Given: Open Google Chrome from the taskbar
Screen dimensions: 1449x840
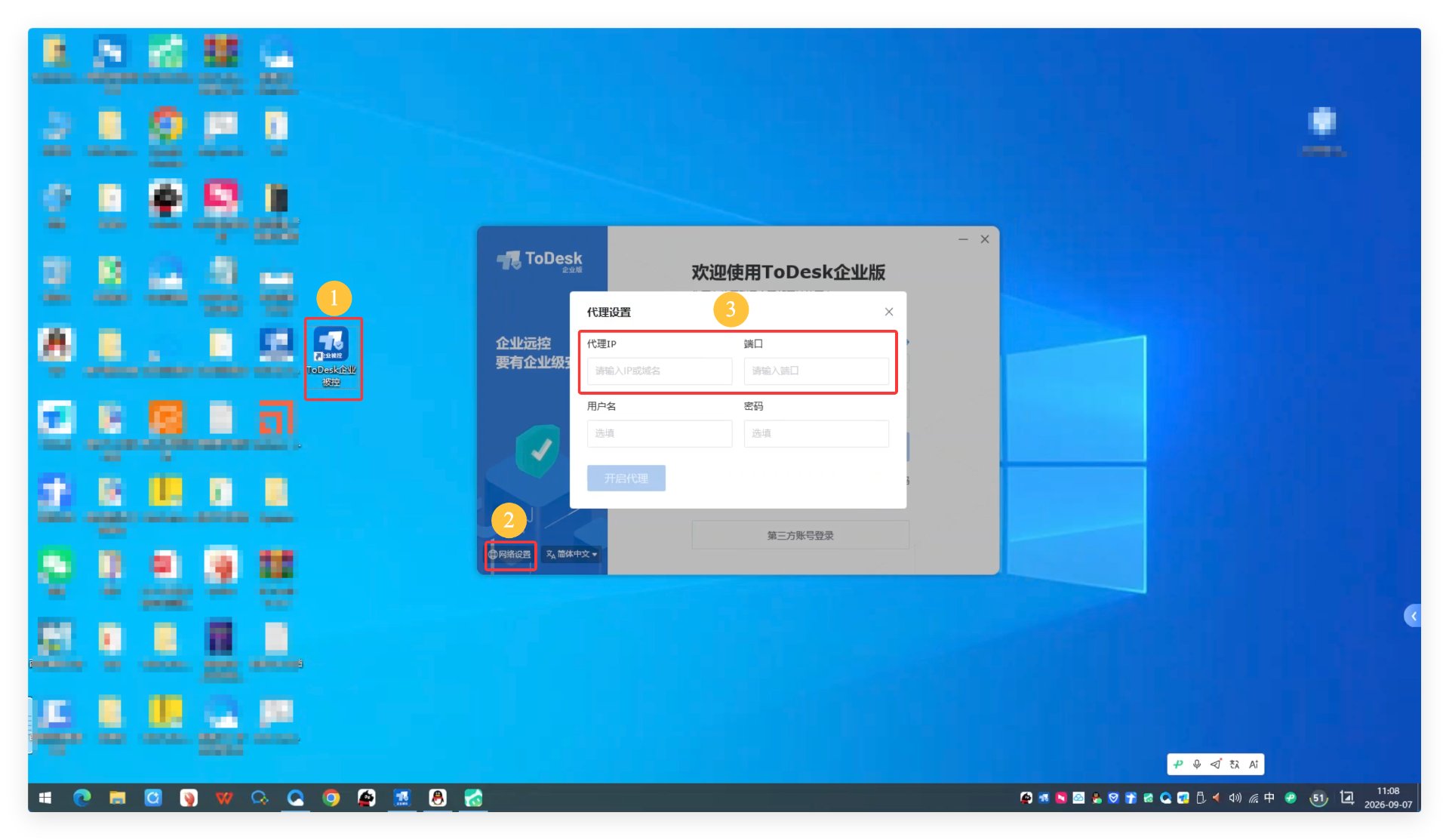Looking at the screenshot, I should point(331,798).
